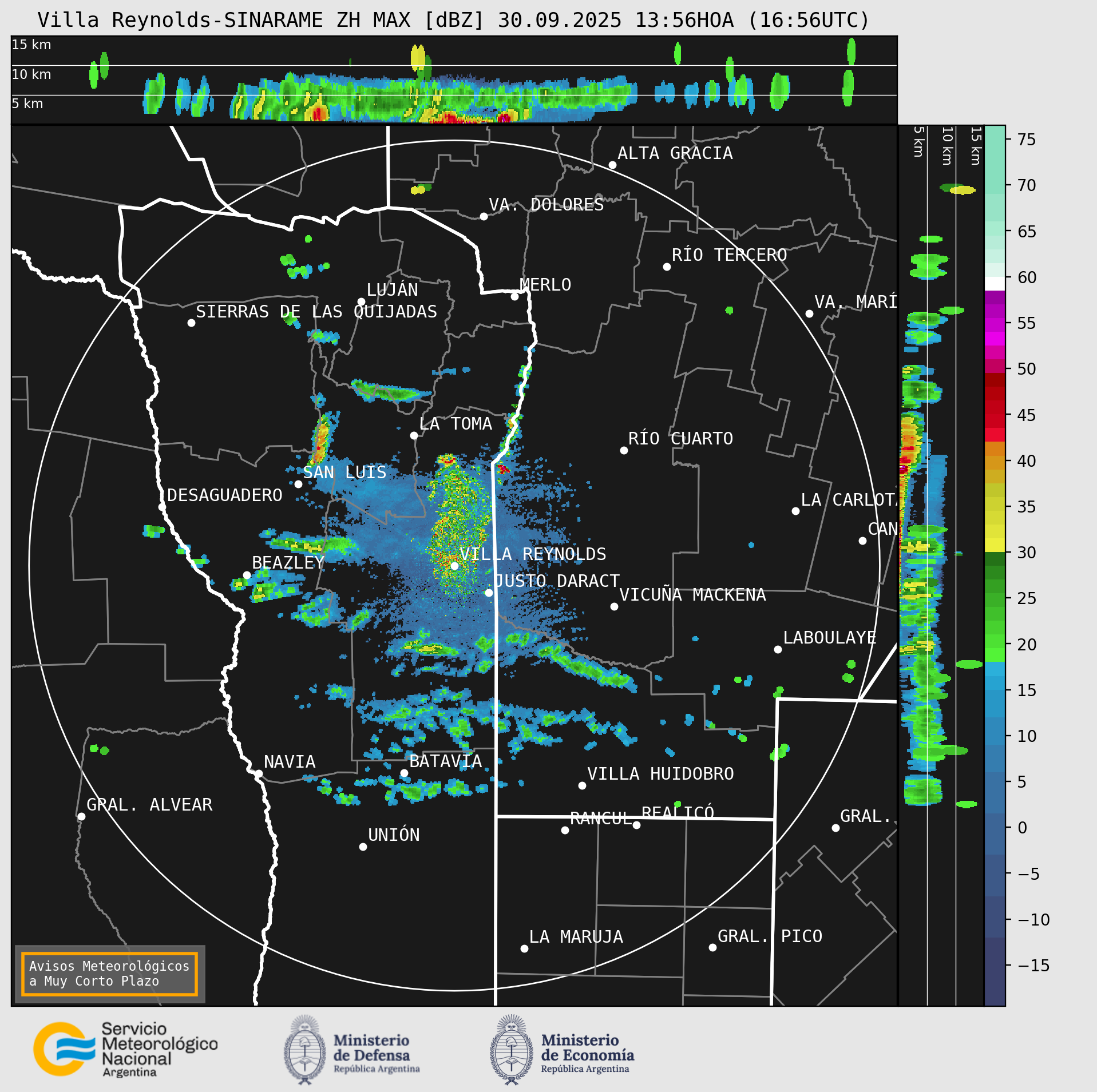Click the LABOULAYE map label
Screen dimensions: 1097x1092
point(830,637)
